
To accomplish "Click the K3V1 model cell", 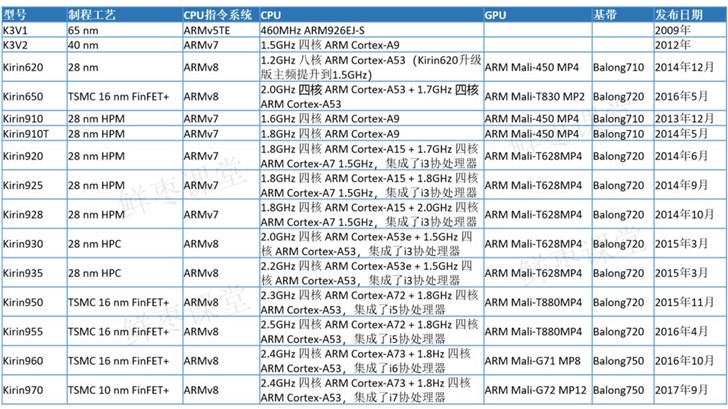I will 17,32.
